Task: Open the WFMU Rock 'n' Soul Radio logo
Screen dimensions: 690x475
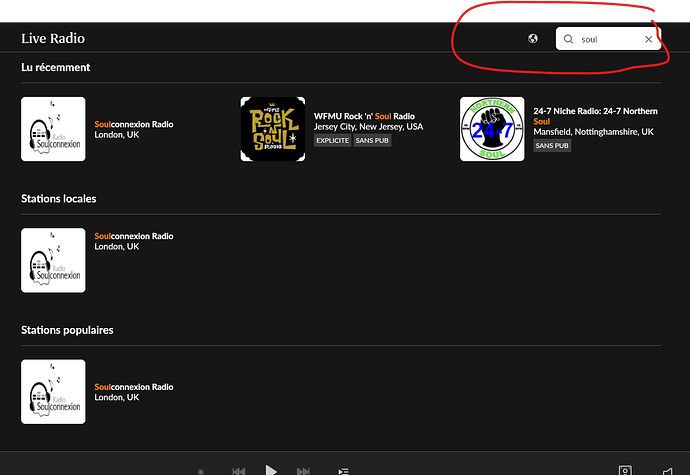Action: (x=272, y=129)
